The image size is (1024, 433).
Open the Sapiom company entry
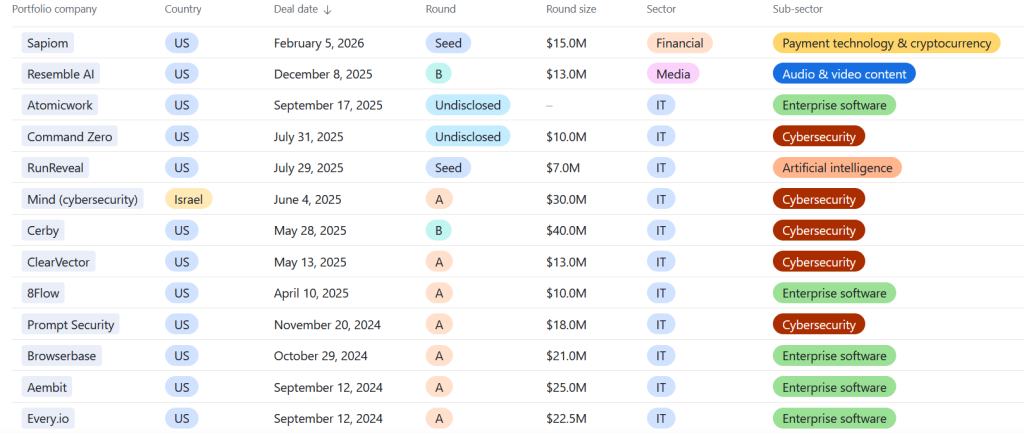tap(49, 43)
